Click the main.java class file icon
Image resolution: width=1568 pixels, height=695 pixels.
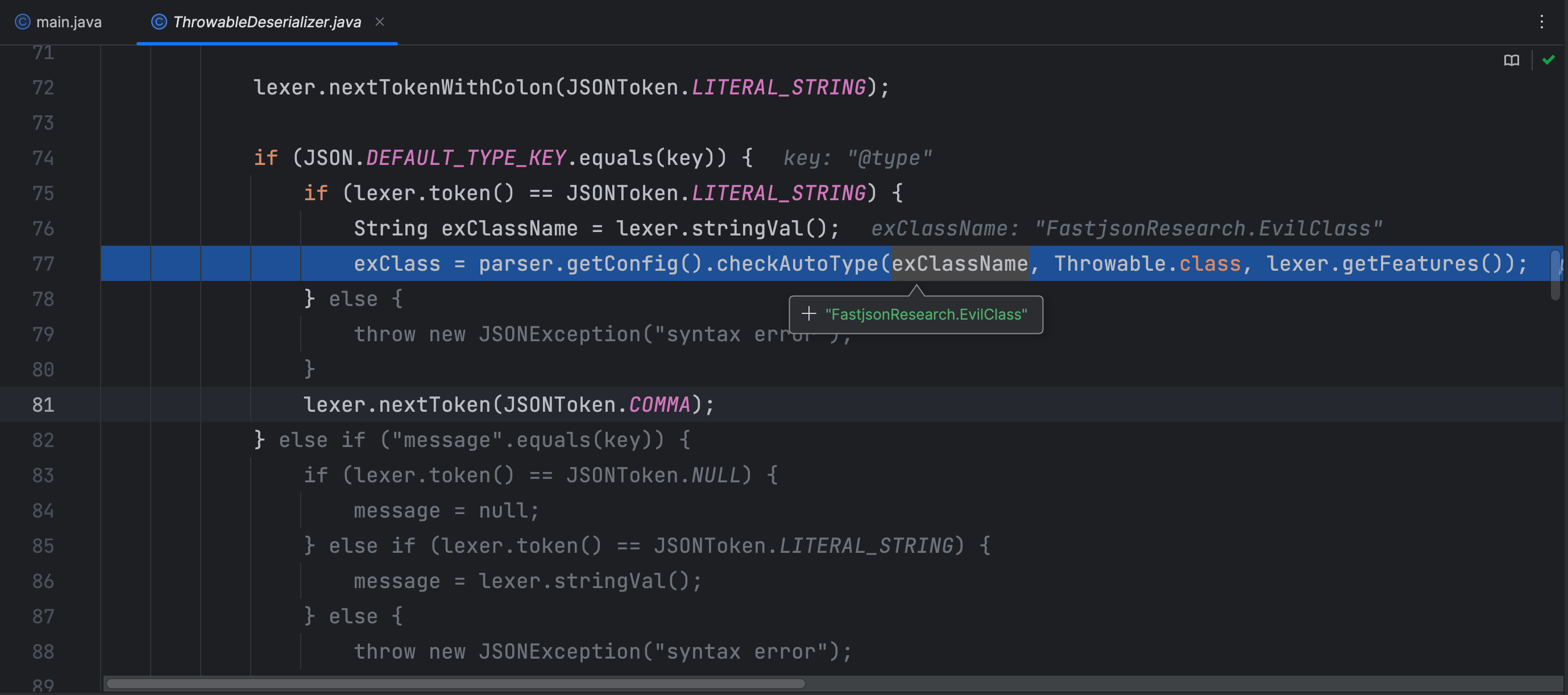click(x=23, y=22)
